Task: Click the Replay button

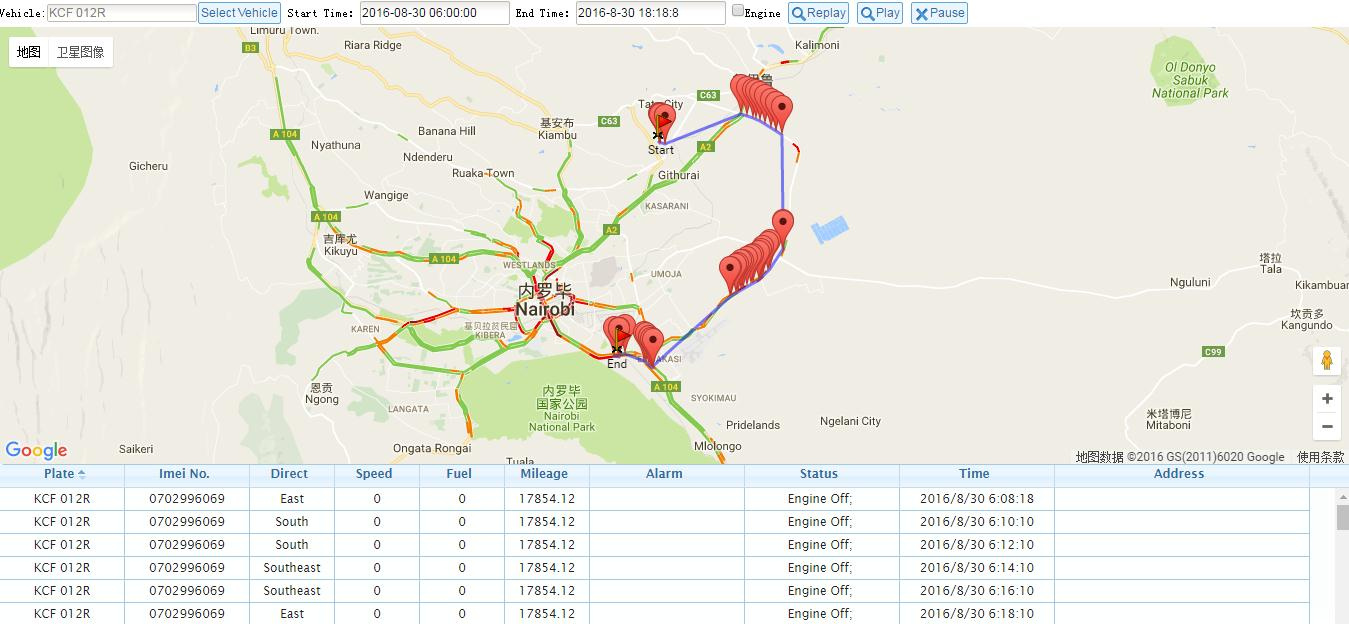Action: [x=819, y=13]
